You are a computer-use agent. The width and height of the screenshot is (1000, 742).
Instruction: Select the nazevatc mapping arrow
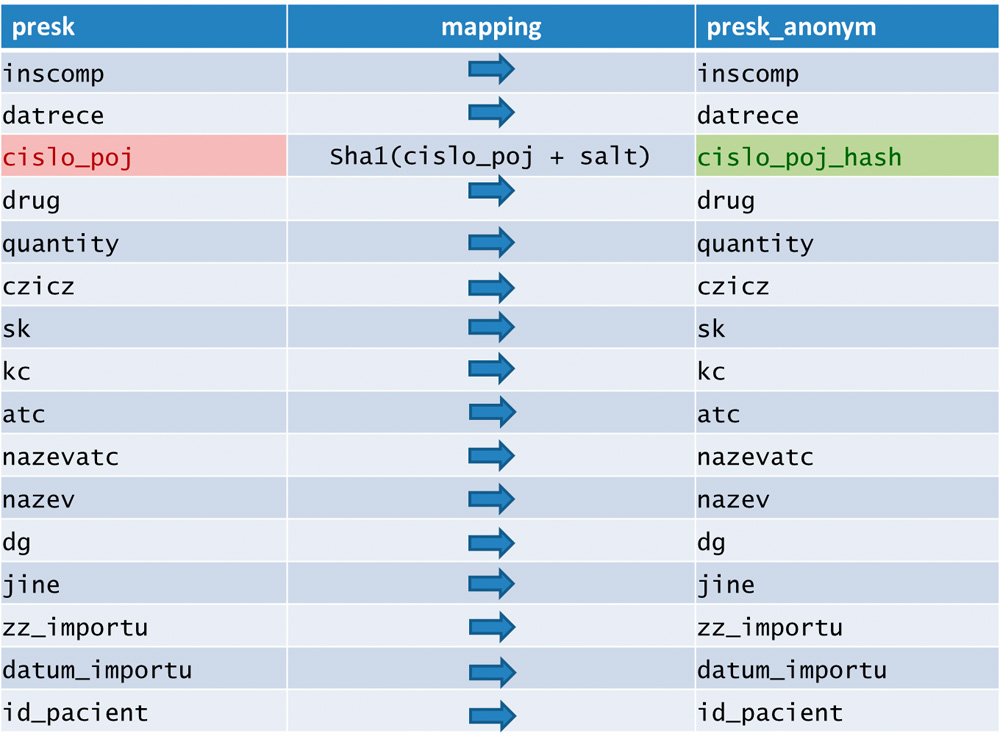pyautogui.click(x=491, y=456)
